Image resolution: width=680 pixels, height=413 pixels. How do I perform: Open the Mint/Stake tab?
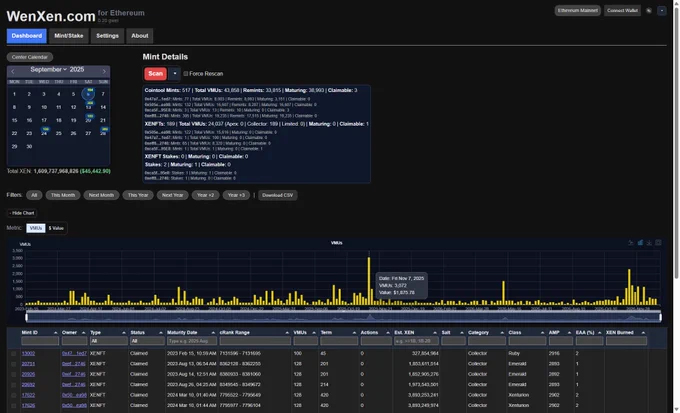[69, 36]
